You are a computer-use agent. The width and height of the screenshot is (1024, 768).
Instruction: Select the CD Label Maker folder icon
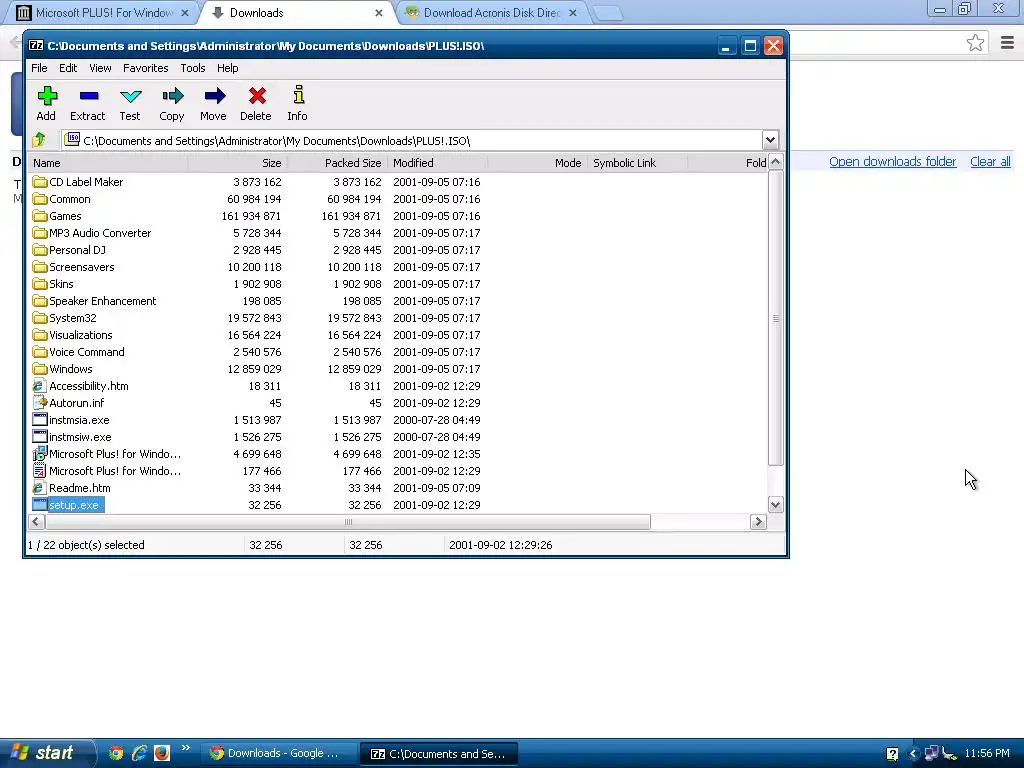40,182
